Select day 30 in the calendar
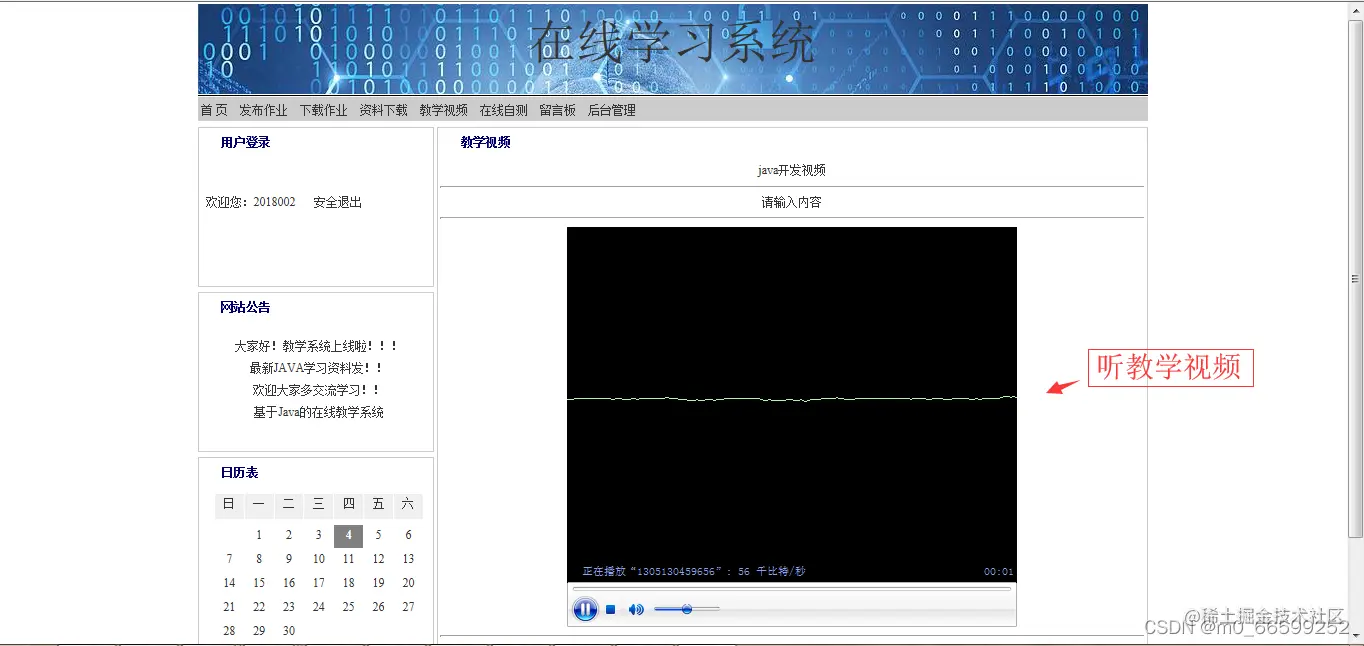Viewport: 1364px width, 646px height. (289, 631)
